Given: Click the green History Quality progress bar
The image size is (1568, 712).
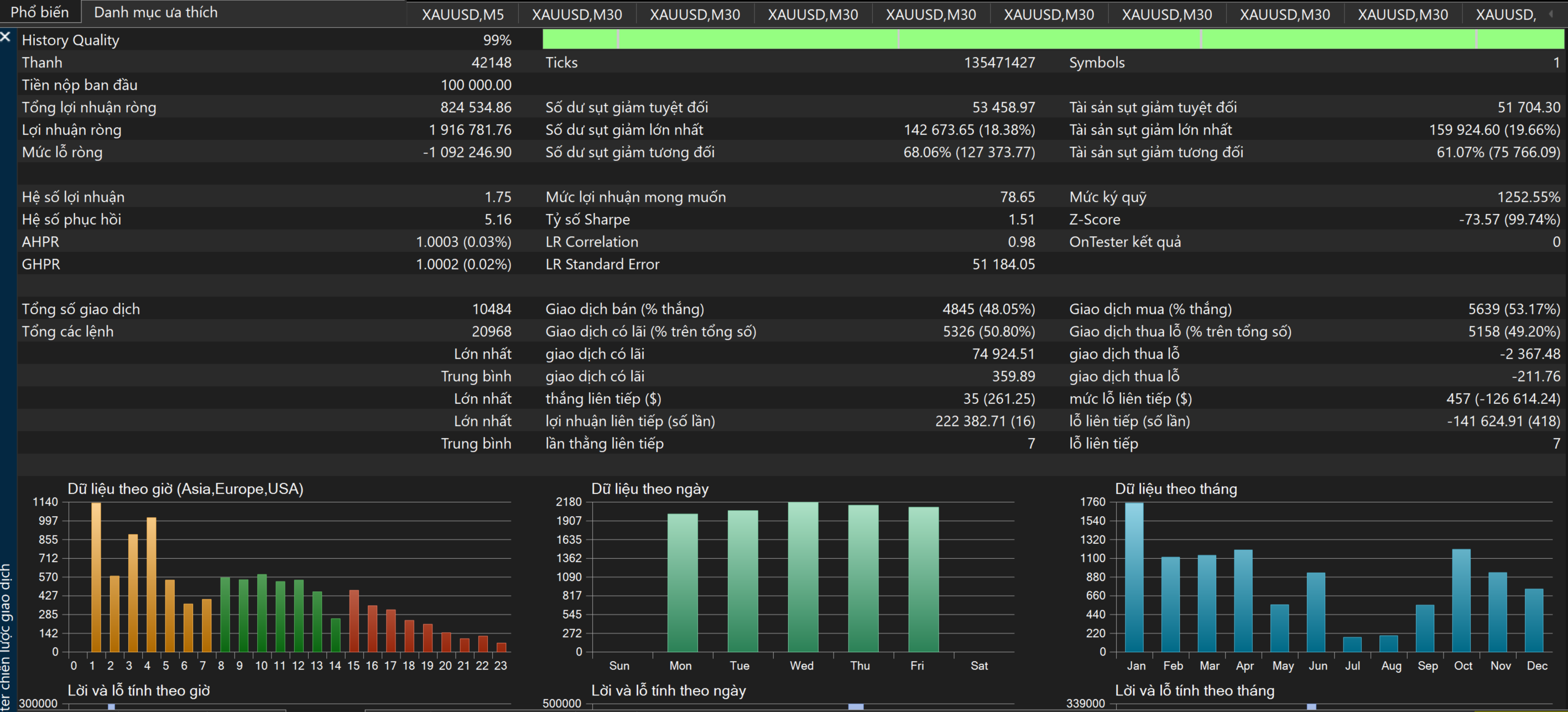Looking at the screenshot, I should point(1053,39).
